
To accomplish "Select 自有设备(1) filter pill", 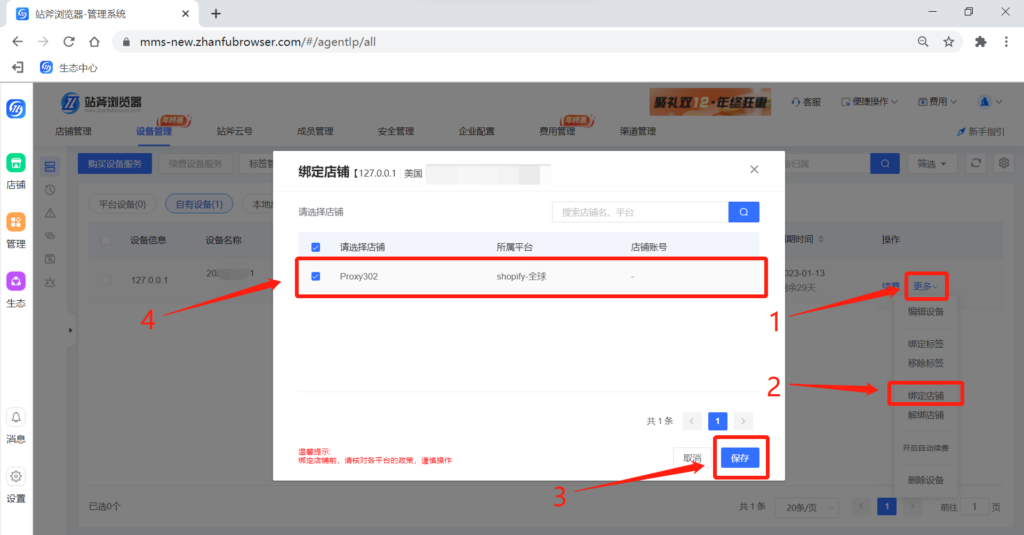I will (x=199, y=204).
